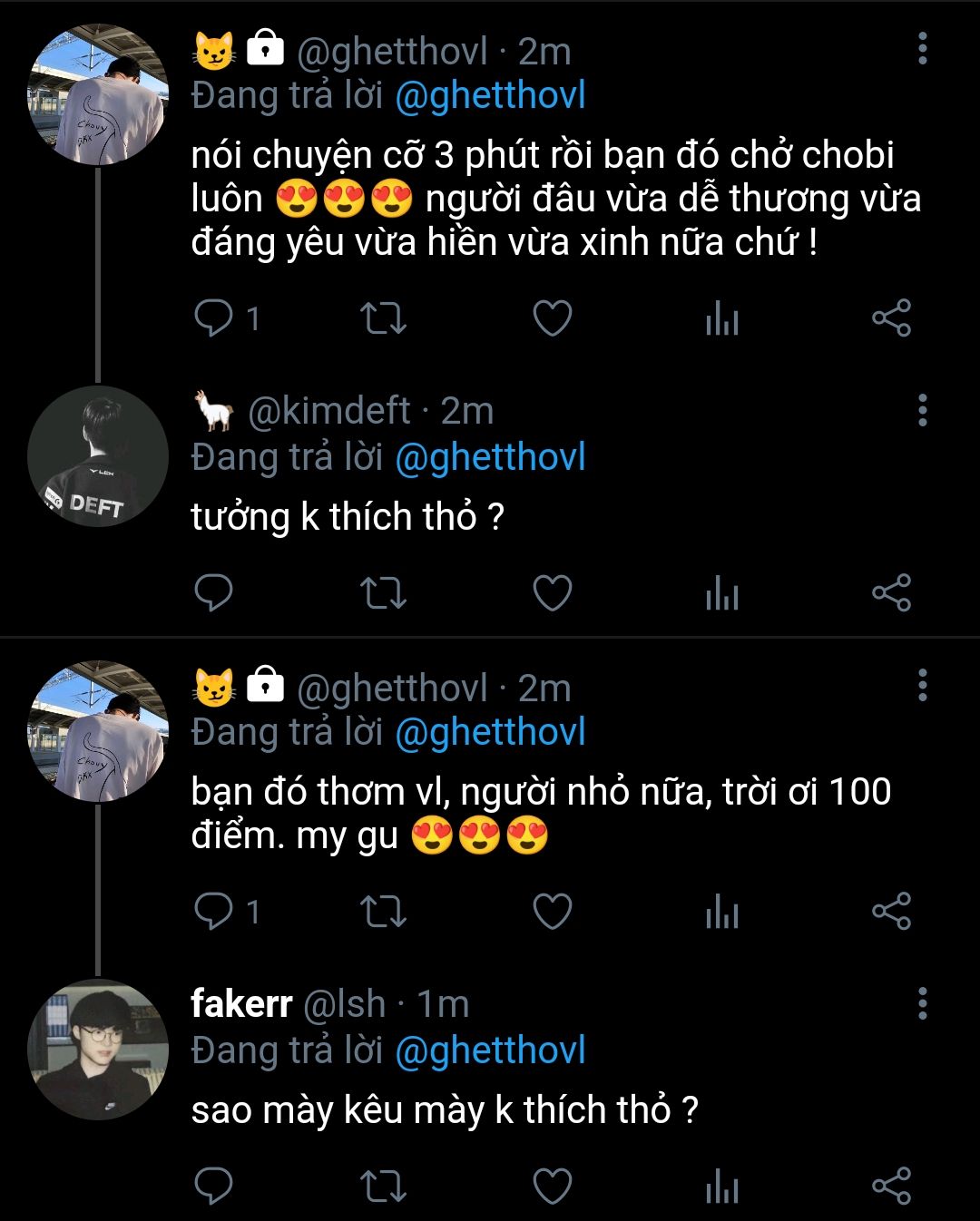View analytics of fakerr's tweet
Viewport: 980px width, 1221px height.
click(721, 1186)
